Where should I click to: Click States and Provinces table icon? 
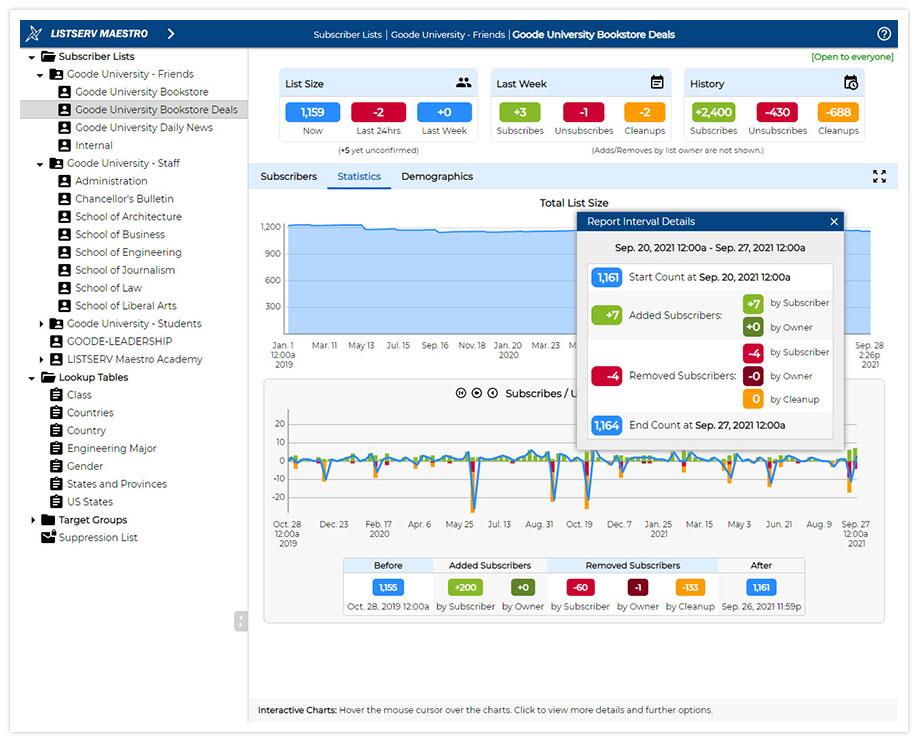[x=56, y=484]
